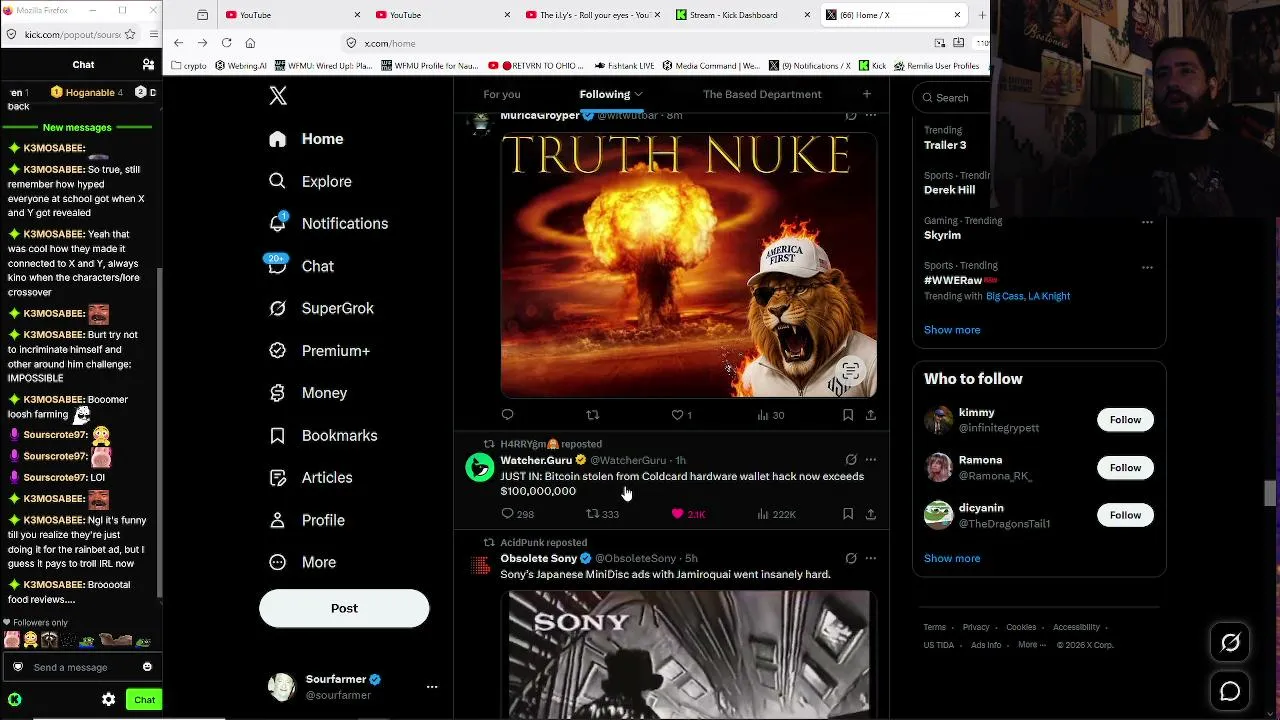Click the X page scrollbar thumb
This screenshot has height=720, width=1280.
(1270, 493)
